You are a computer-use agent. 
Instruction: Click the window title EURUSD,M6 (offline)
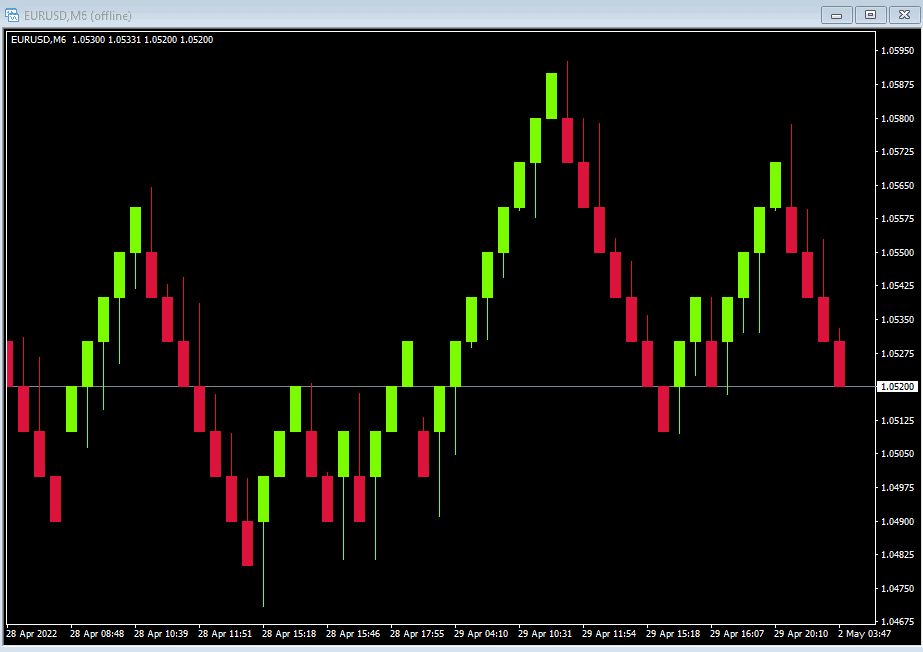(x=78, y=16)
